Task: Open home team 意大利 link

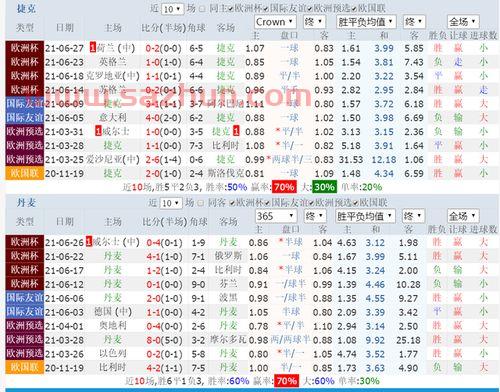Action: tap(113, 118)
